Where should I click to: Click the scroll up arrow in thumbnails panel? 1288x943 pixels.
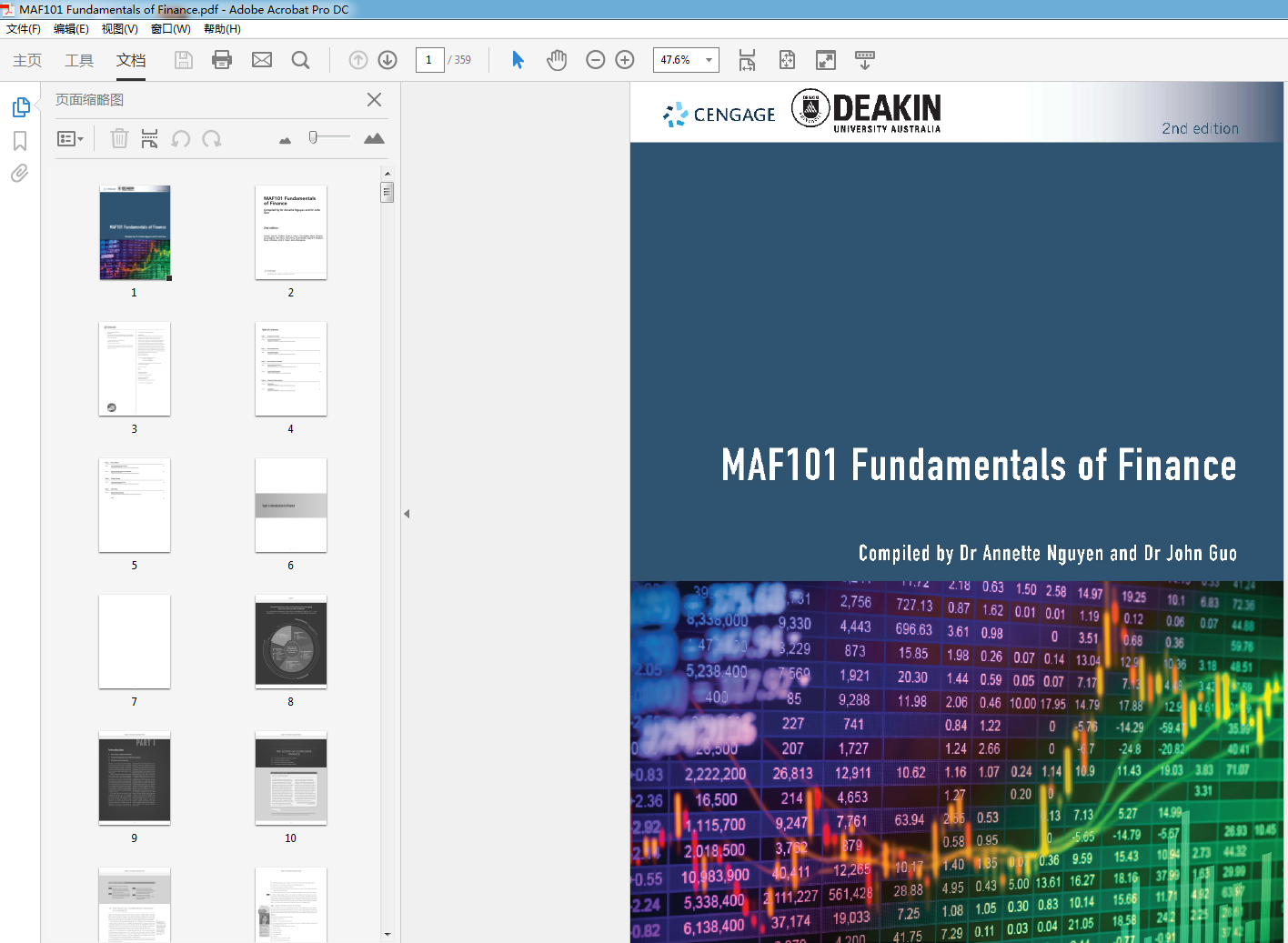tap(387, 173)
